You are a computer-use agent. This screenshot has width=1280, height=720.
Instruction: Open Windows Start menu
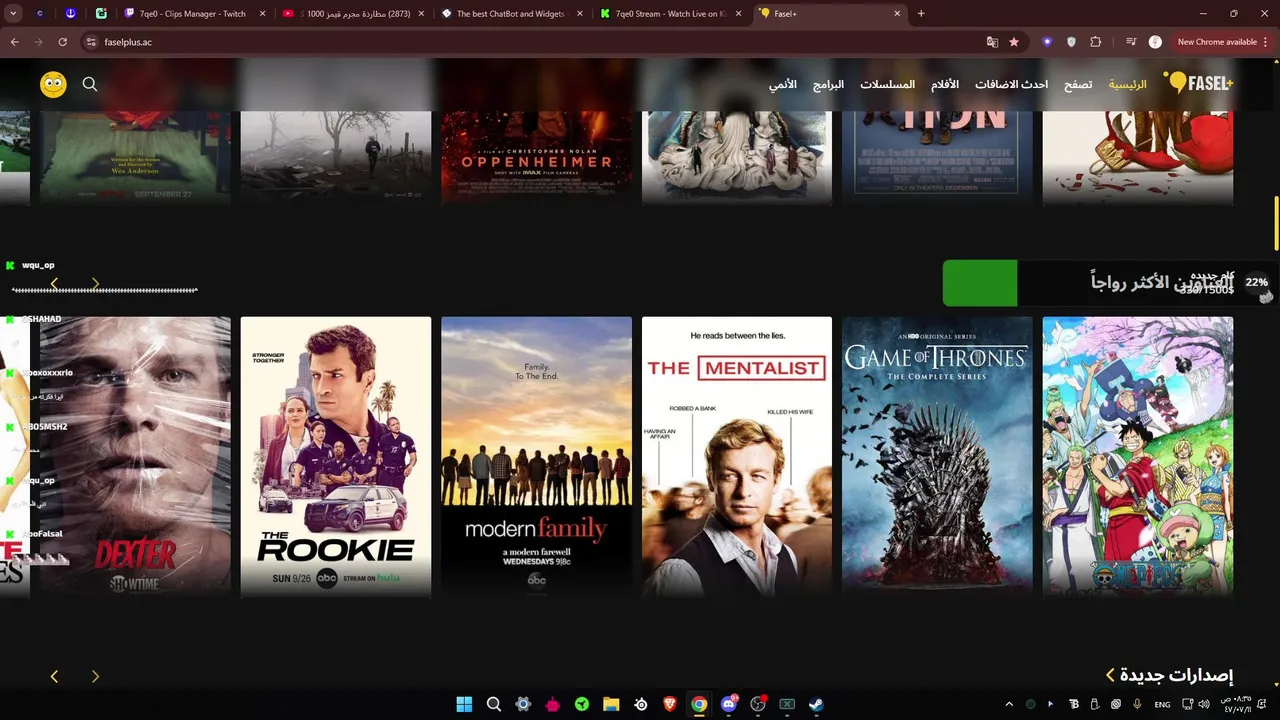[x=464, y=704]
